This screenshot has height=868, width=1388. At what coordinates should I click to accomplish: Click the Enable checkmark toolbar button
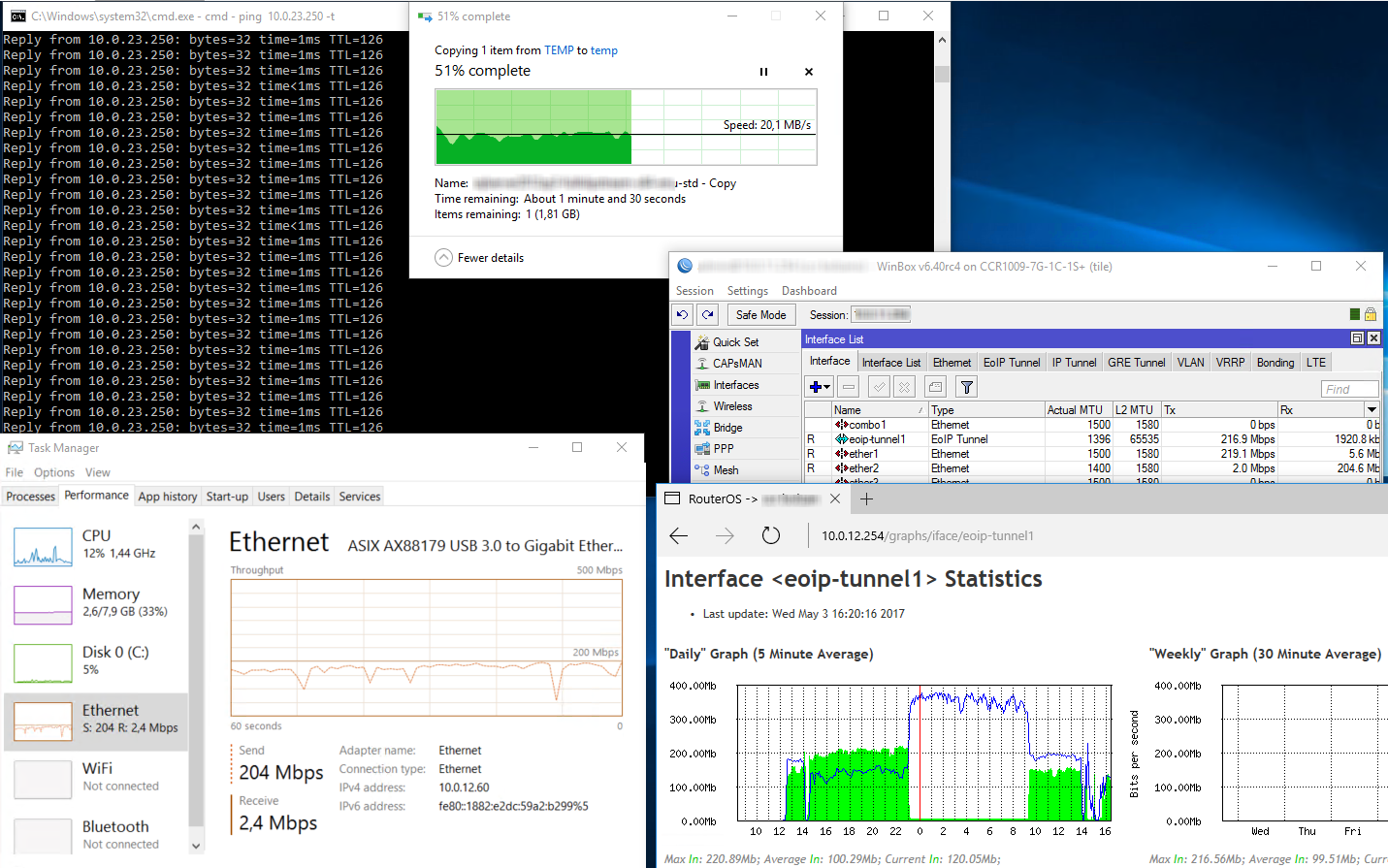pos(879,387)
